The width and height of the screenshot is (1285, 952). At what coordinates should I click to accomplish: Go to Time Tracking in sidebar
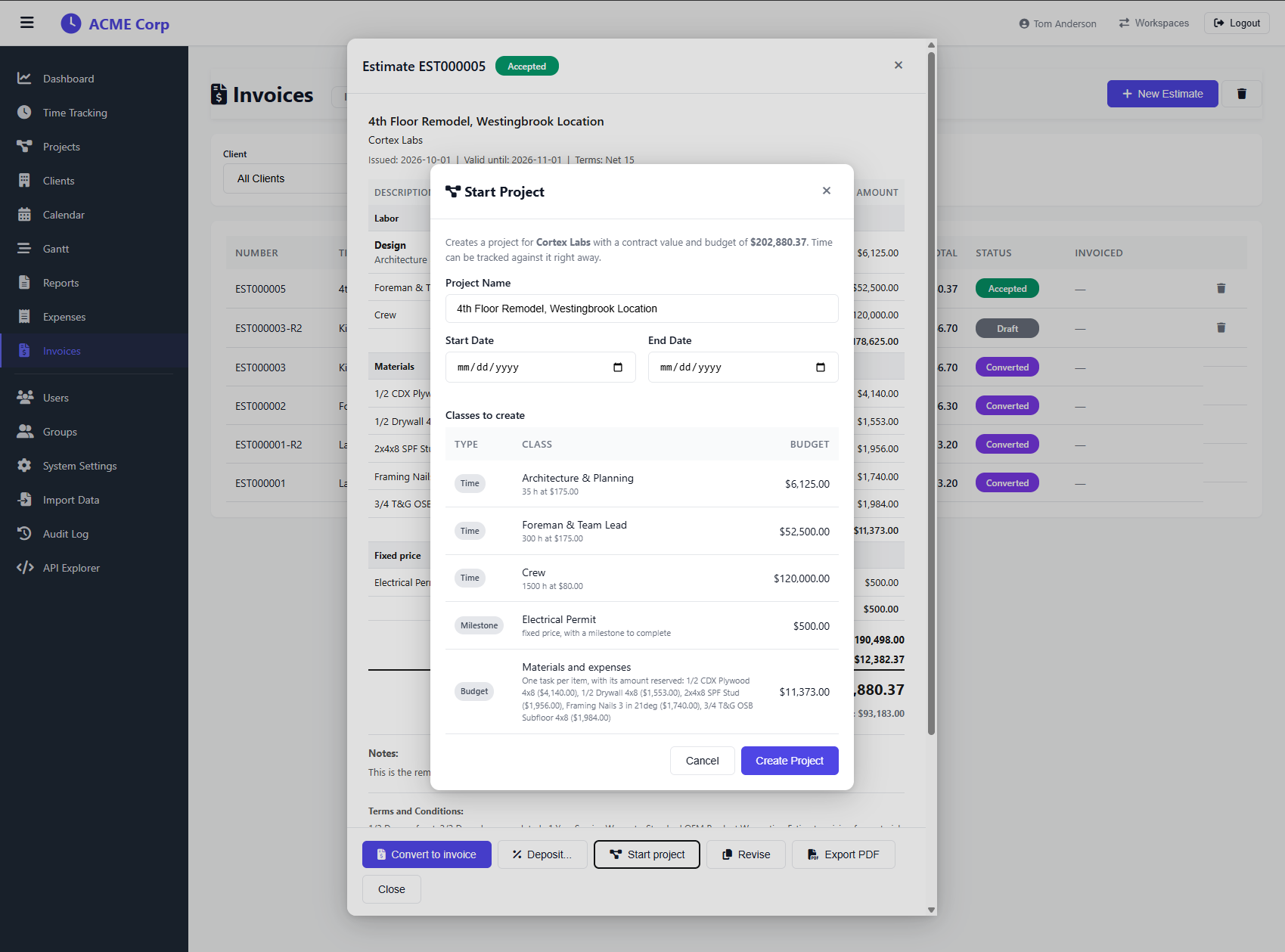click(x=75, y=113)
